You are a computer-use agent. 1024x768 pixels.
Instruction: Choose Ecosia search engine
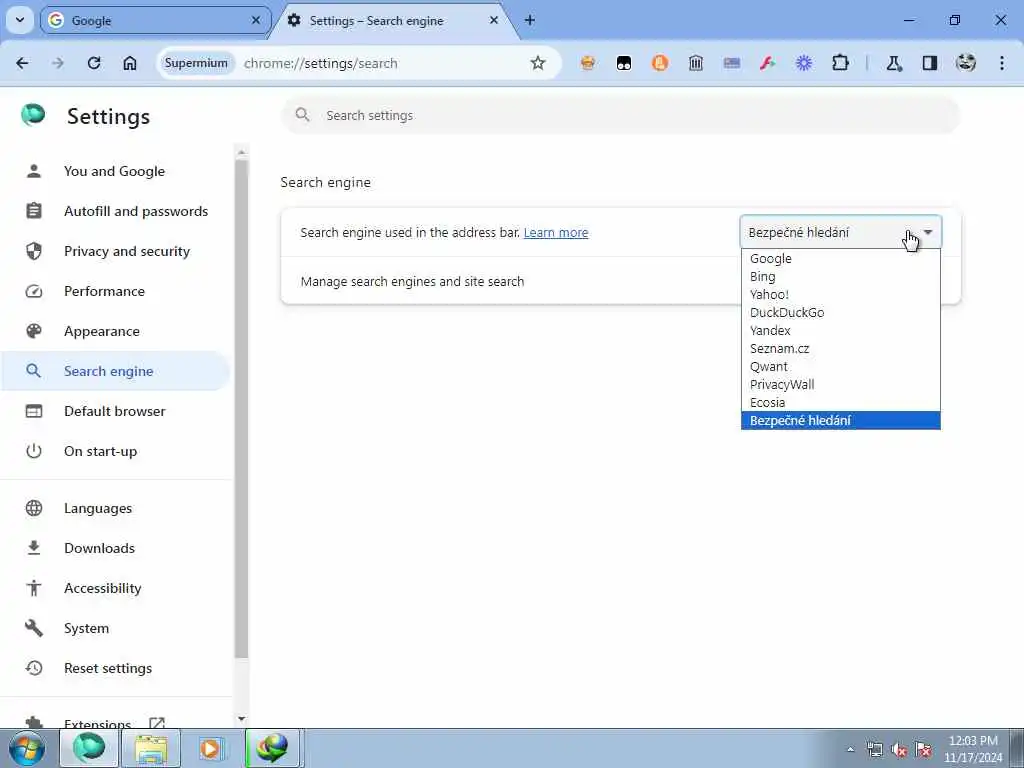(x=840, y=402)
